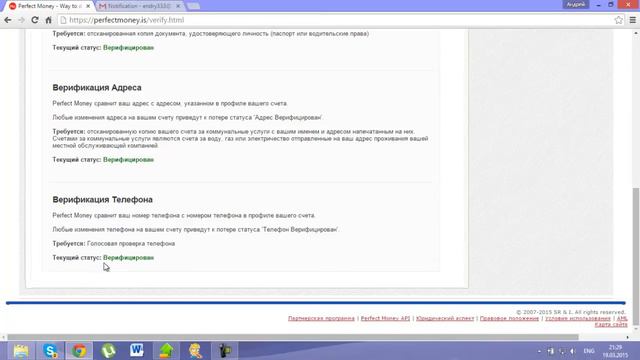The height and width of the screenshot is (360, 640).
Task: Open uTorrent from the taskbar
Action: pos(109,351)
